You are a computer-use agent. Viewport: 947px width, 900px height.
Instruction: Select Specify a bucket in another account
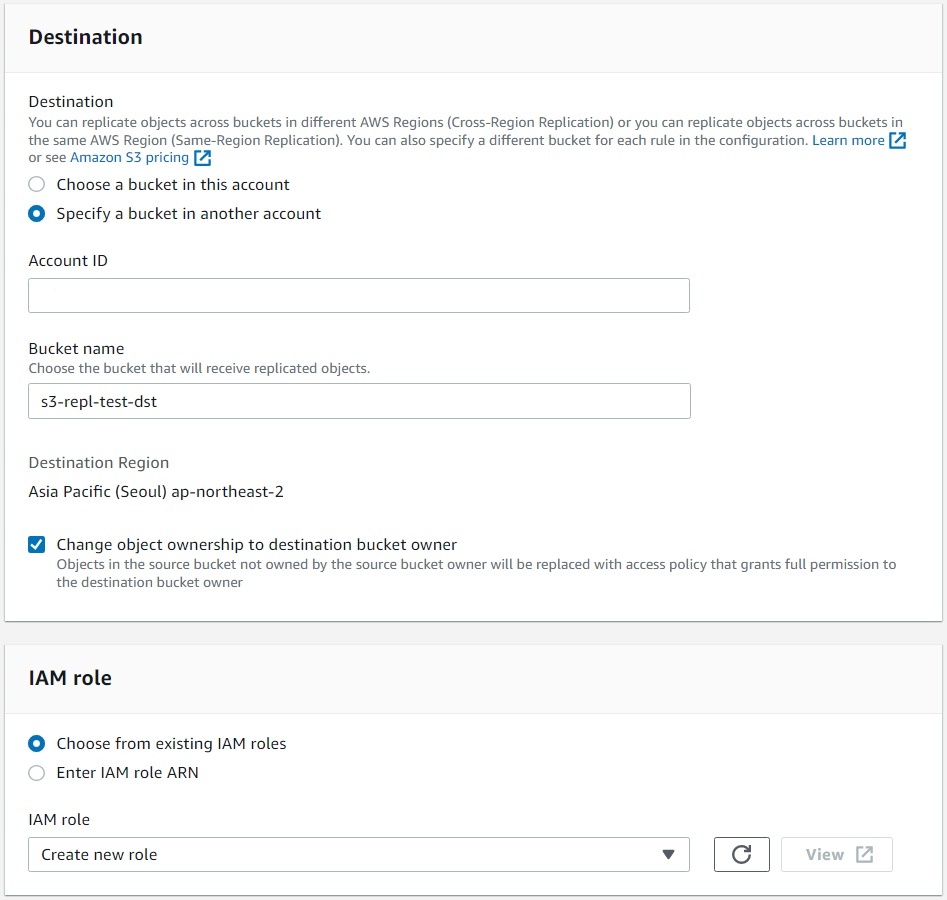tap(37, 214)
